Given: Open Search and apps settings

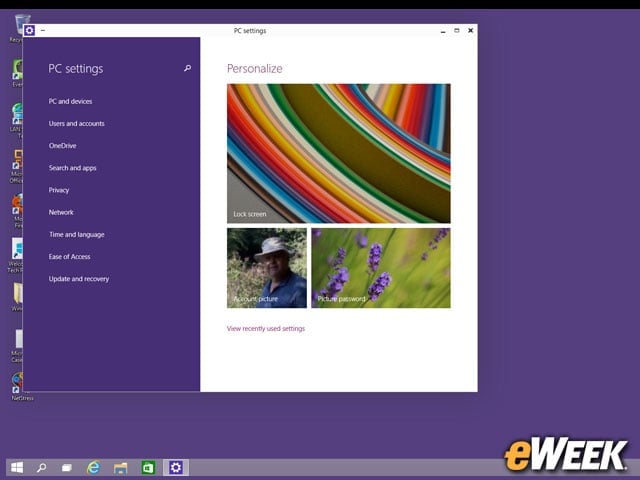Looking at the screenshot, I should click(x=72, y=168).
